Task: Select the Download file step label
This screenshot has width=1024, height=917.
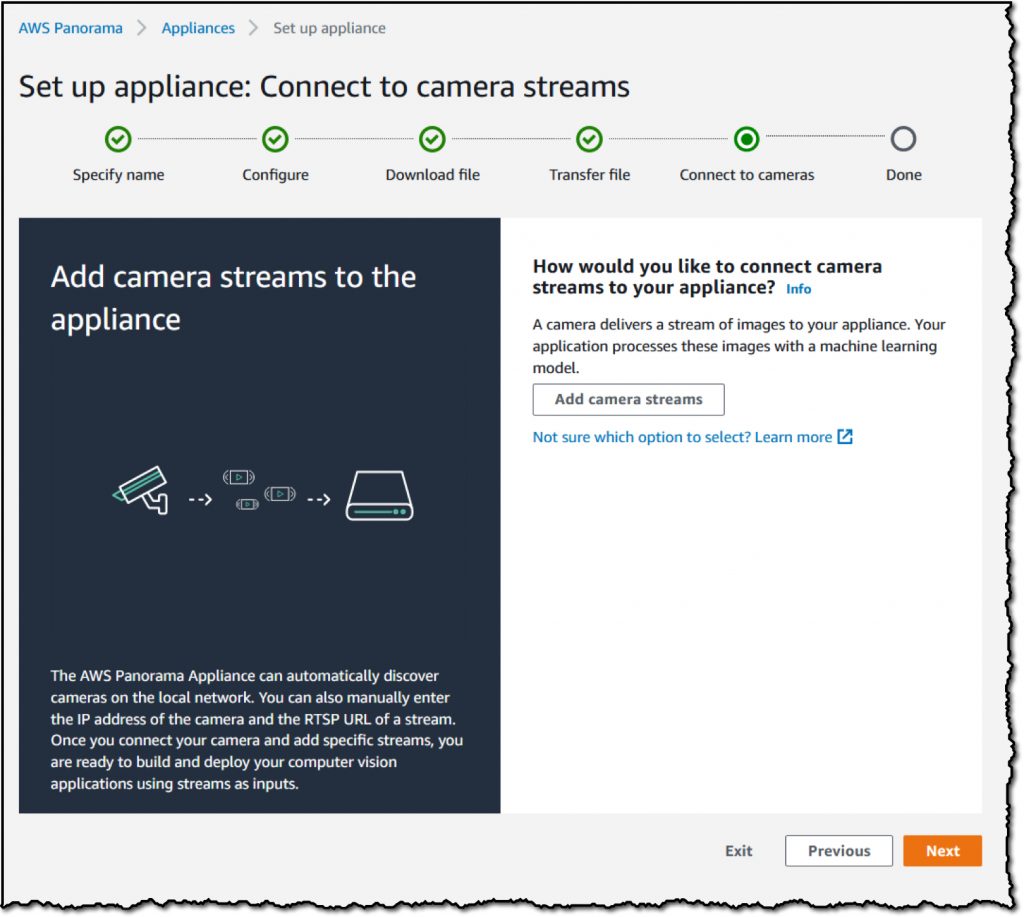Action: pyautogui.click(x=432, y=175)
